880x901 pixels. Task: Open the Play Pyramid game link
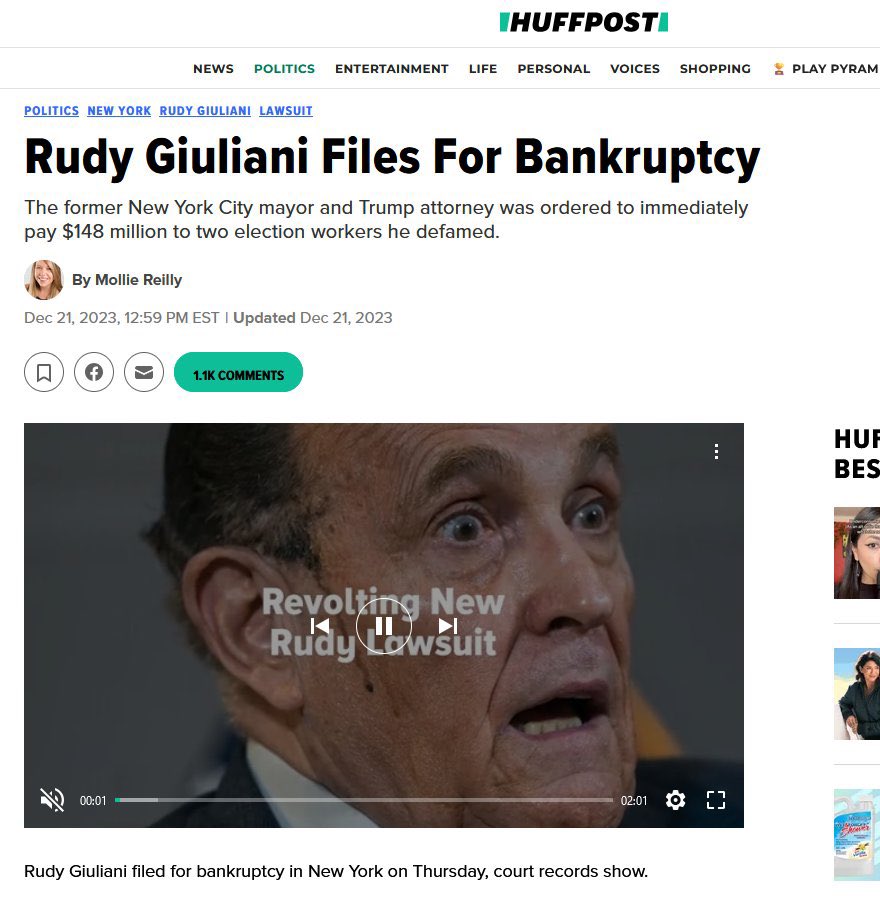point(827,69)
